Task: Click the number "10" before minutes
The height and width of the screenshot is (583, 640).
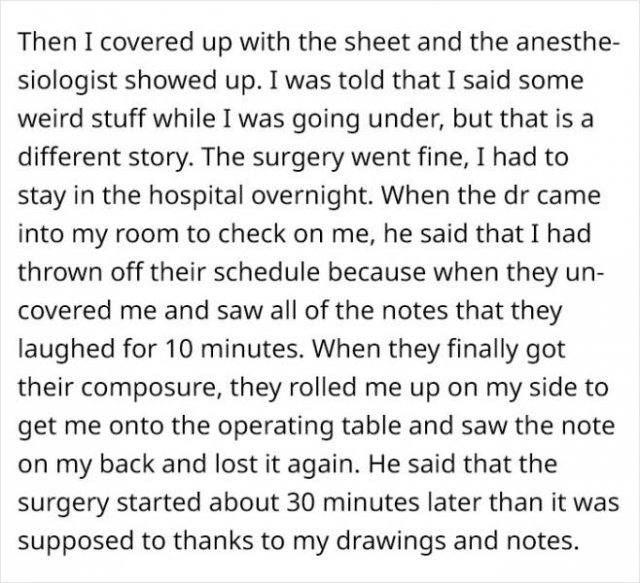Action: point(178,350)
